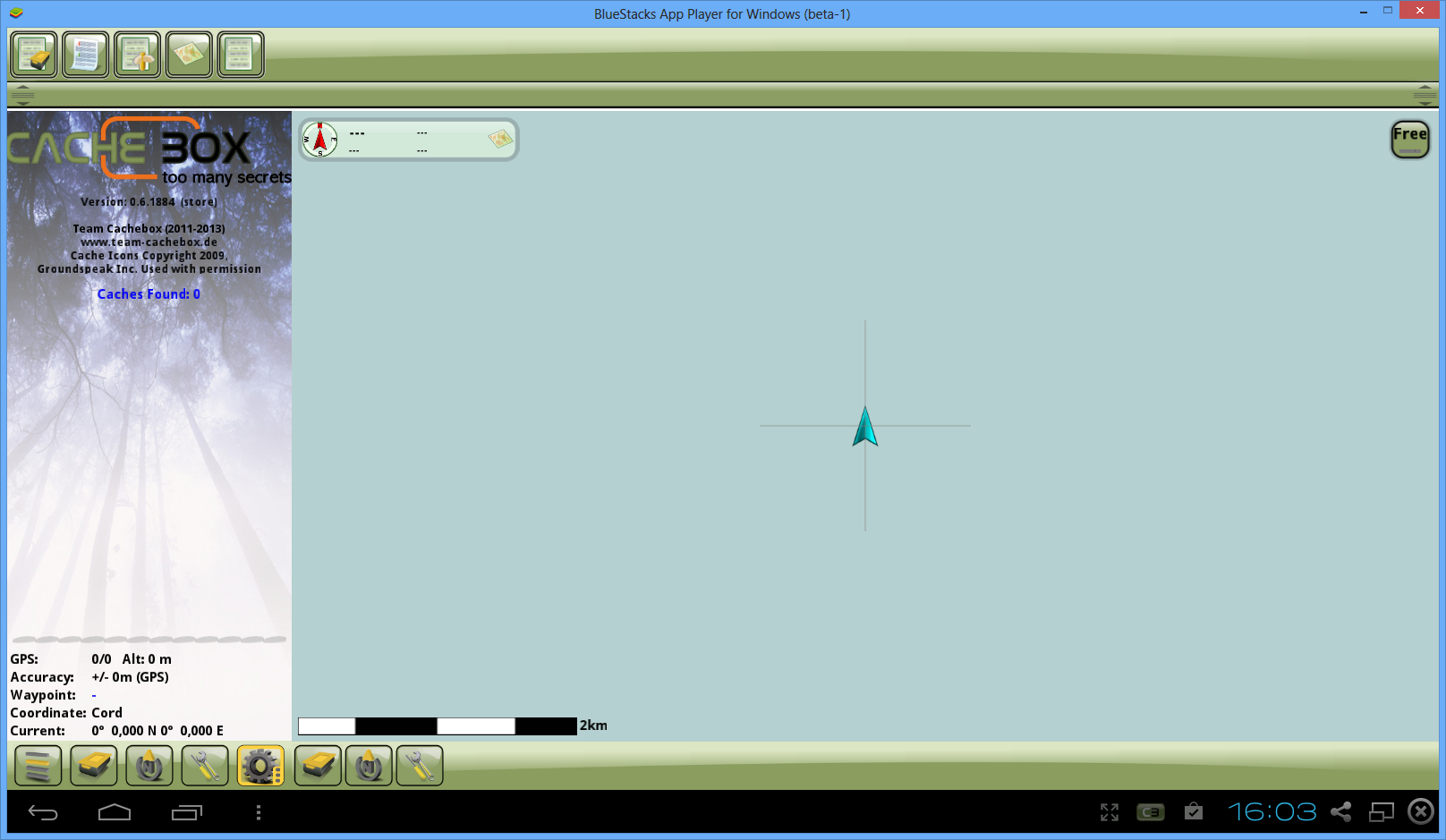
Task: Open the first wrench tools tab
Action: tap(205, 766)
